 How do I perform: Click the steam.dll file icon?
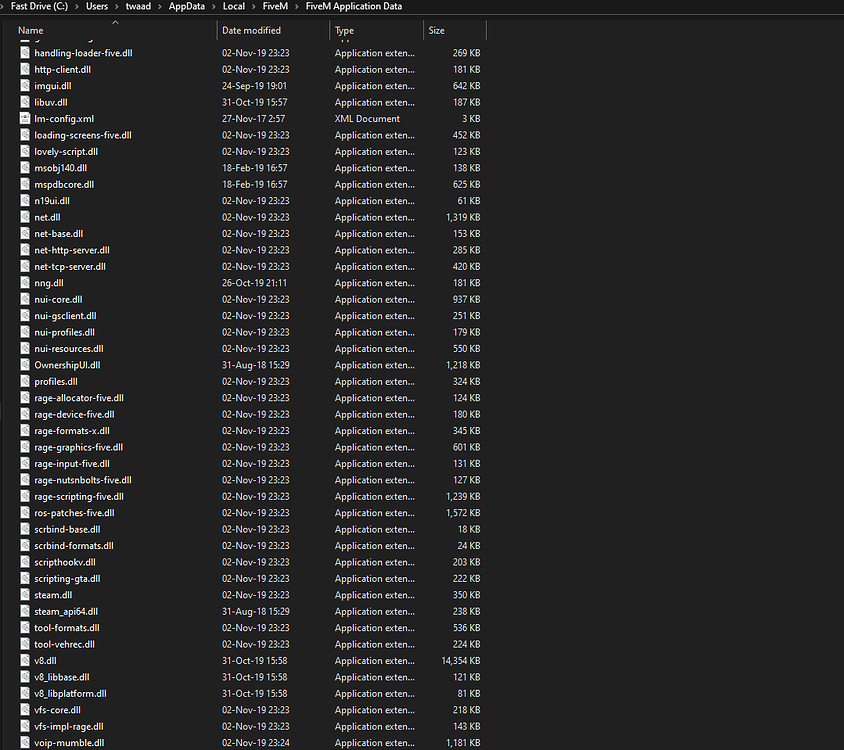[x=24, y=594]
